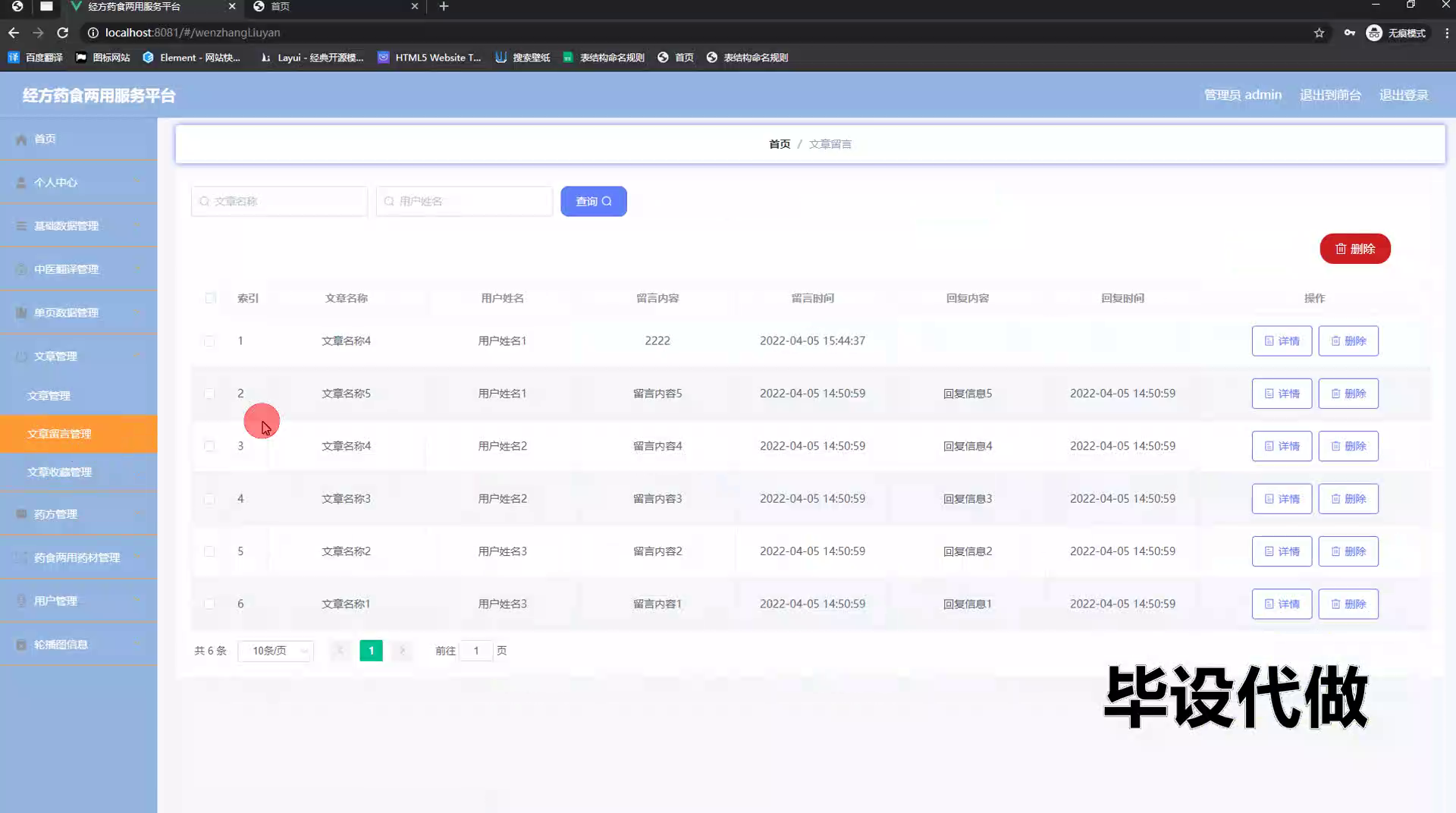This screenshot has width=1456, height=813.
Task: Focus the 用户姓名 search field
Action: point(464,201)
